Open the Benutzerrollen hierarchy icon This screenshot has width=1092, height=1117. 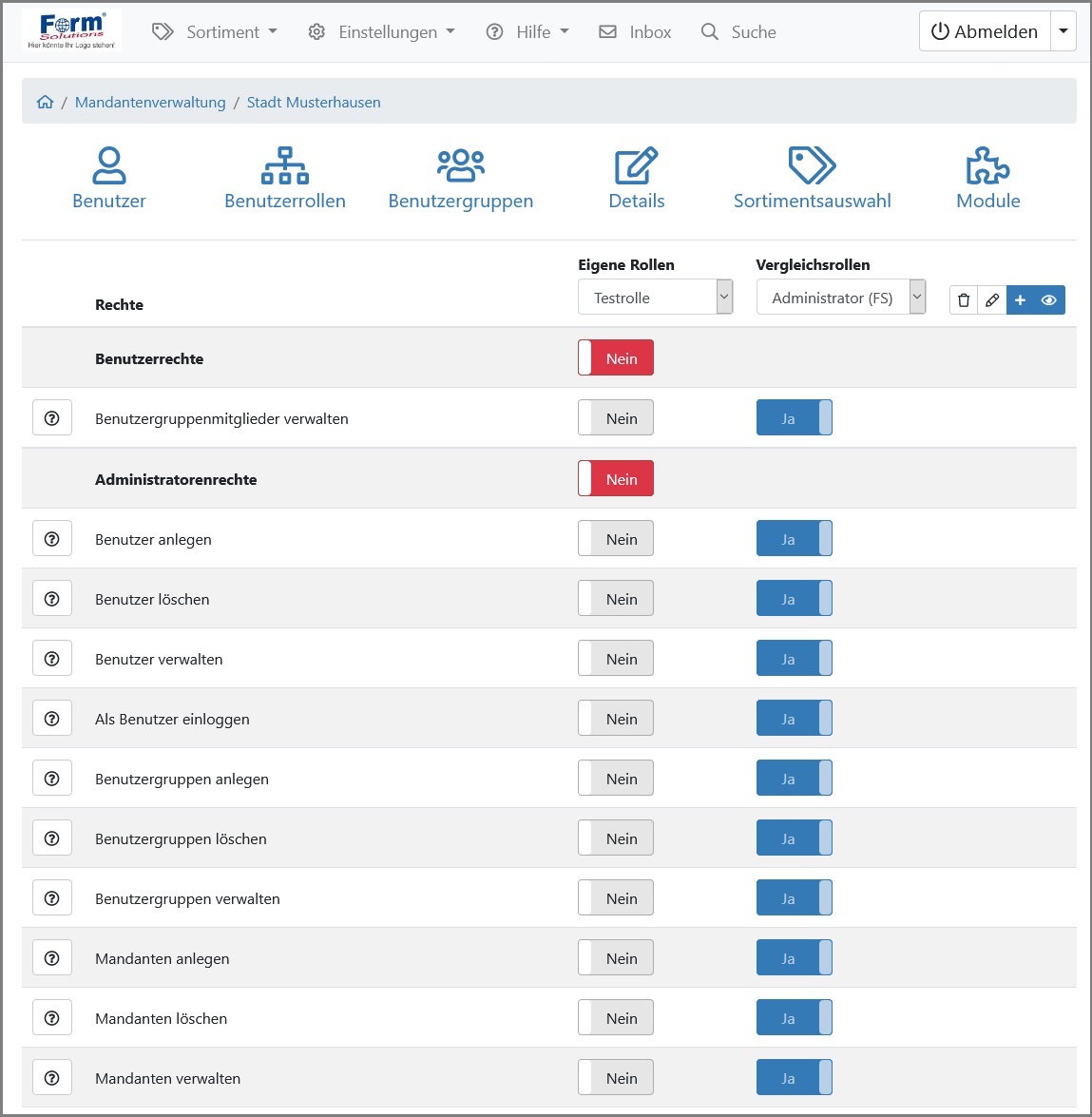tap(284, 165)
